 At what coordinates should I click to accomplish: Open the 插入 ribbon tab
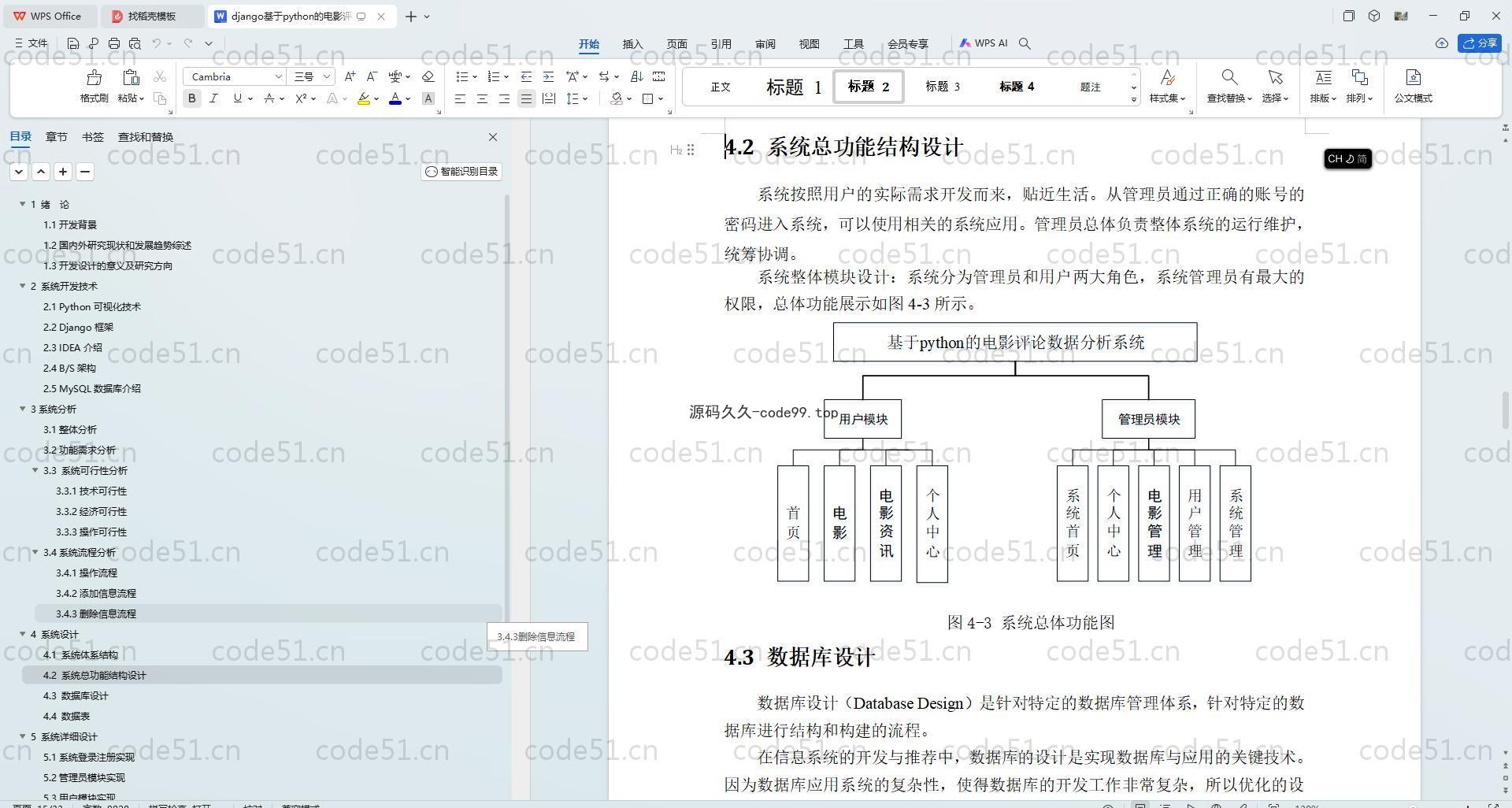(632, 44)
